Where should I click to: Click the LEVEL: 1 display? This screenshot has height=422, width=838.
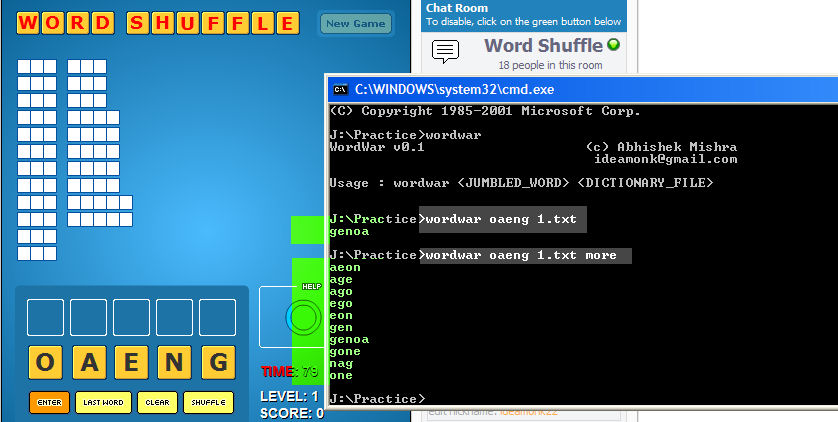pyautogui.click(x=289, y=396)
